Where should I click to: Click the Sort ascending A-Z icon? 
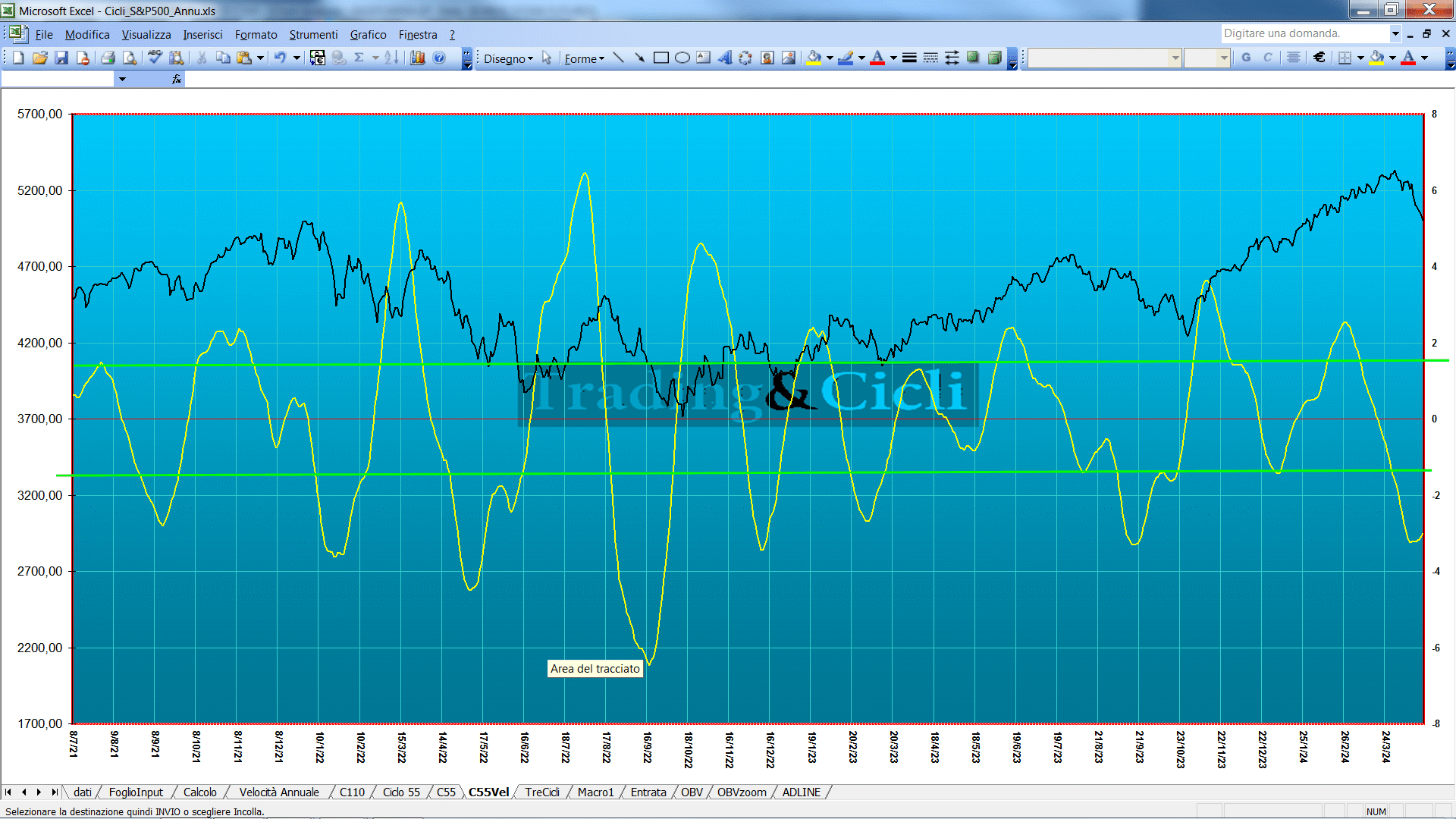pos(391,58)
